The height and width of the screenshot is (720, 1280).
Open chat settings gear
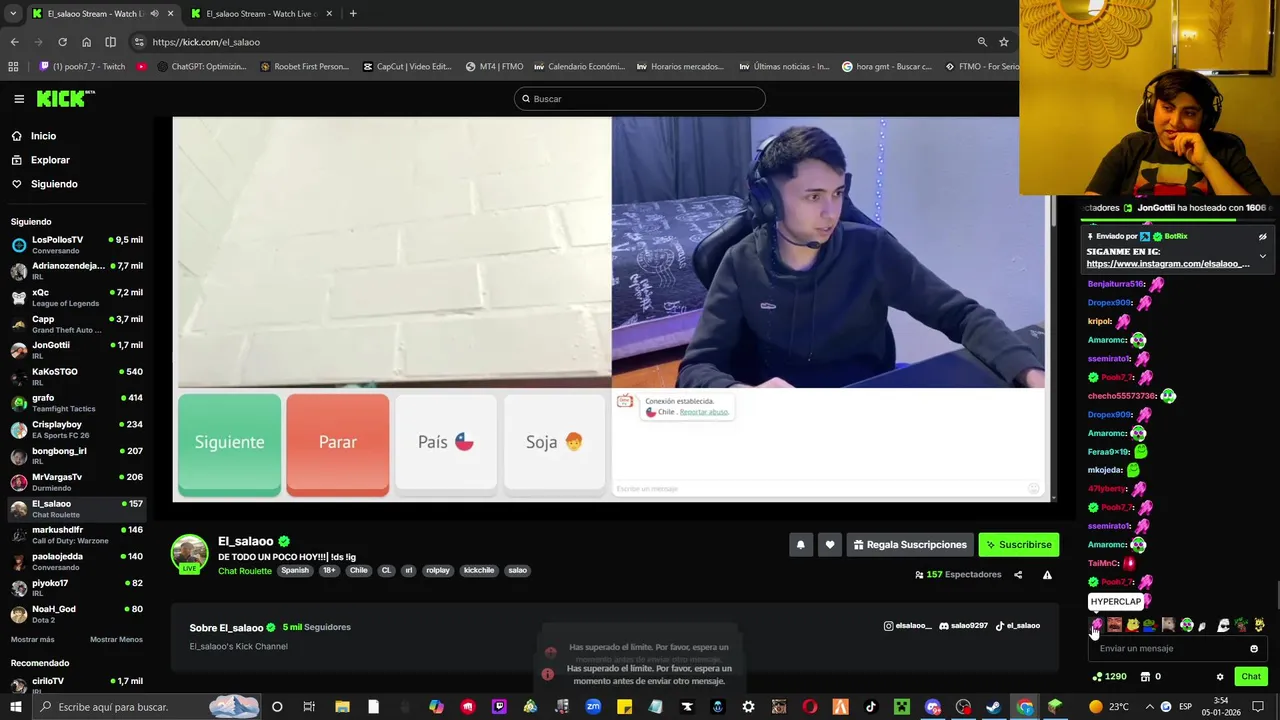pos(1220,677)
